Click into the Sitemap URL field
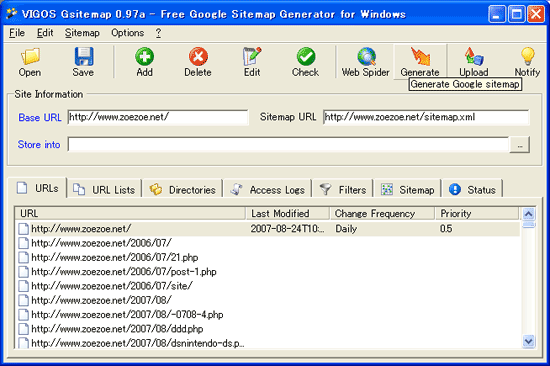This screenshot has height=366, width=550. coord(426,117)
